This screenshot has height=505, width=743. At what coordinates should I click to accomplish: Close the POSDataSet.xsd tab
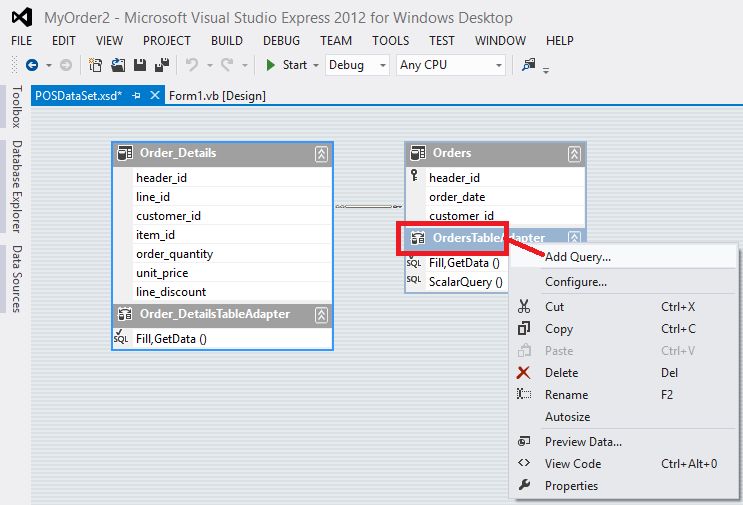pyautogui.click(x=154, y=95)
